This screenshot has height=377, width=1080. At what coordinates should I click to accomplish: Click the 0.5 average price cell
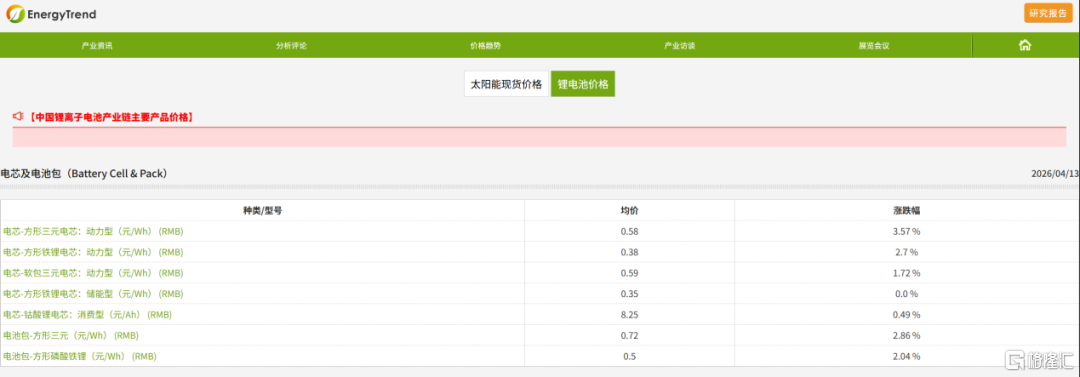coord(629,356)
